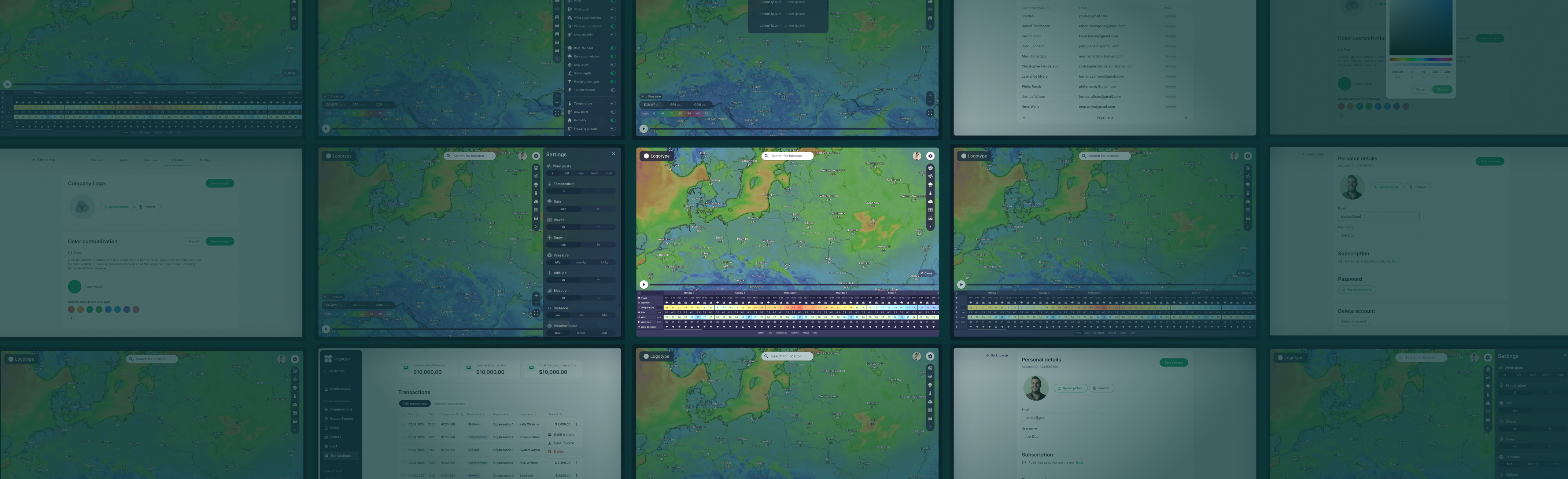Screen dimensions: 1568x479
Task: Select the cloud layer icon in bright panel
Action: tap(930, 202)
